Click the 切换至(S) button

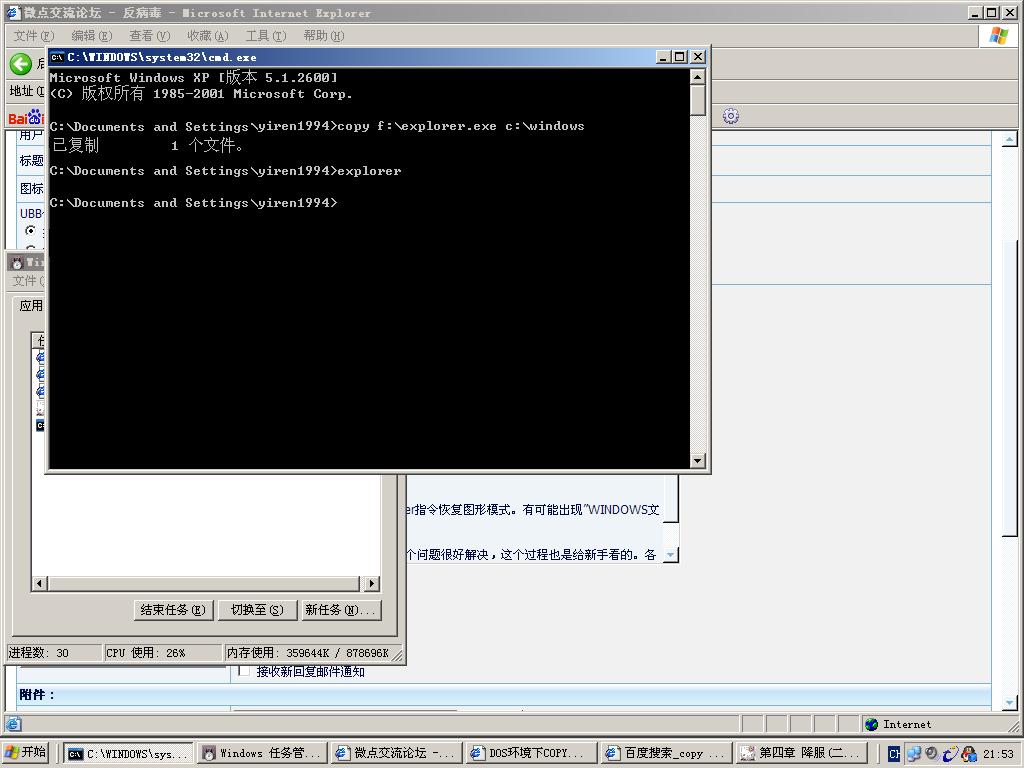(256, 610)
